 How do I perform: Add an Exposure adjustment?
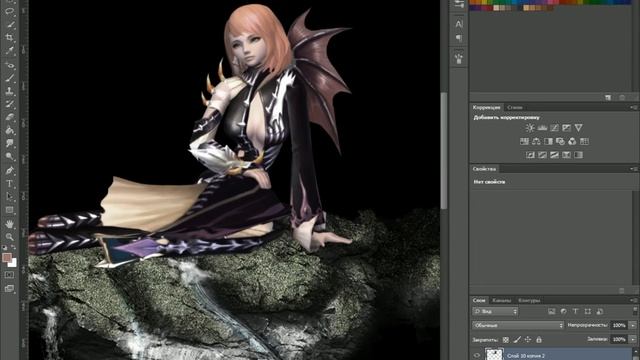[x=566, y=128]
